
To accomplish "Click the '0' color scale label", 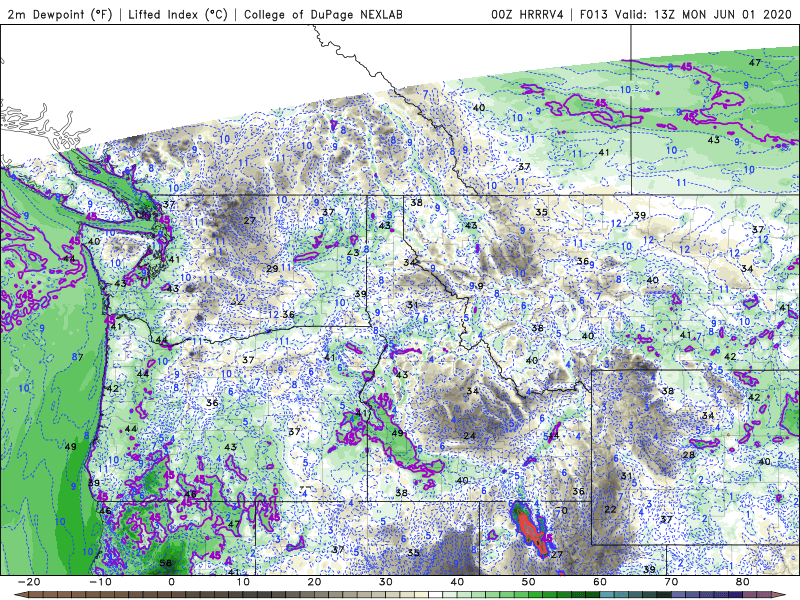I will [171, 582].
